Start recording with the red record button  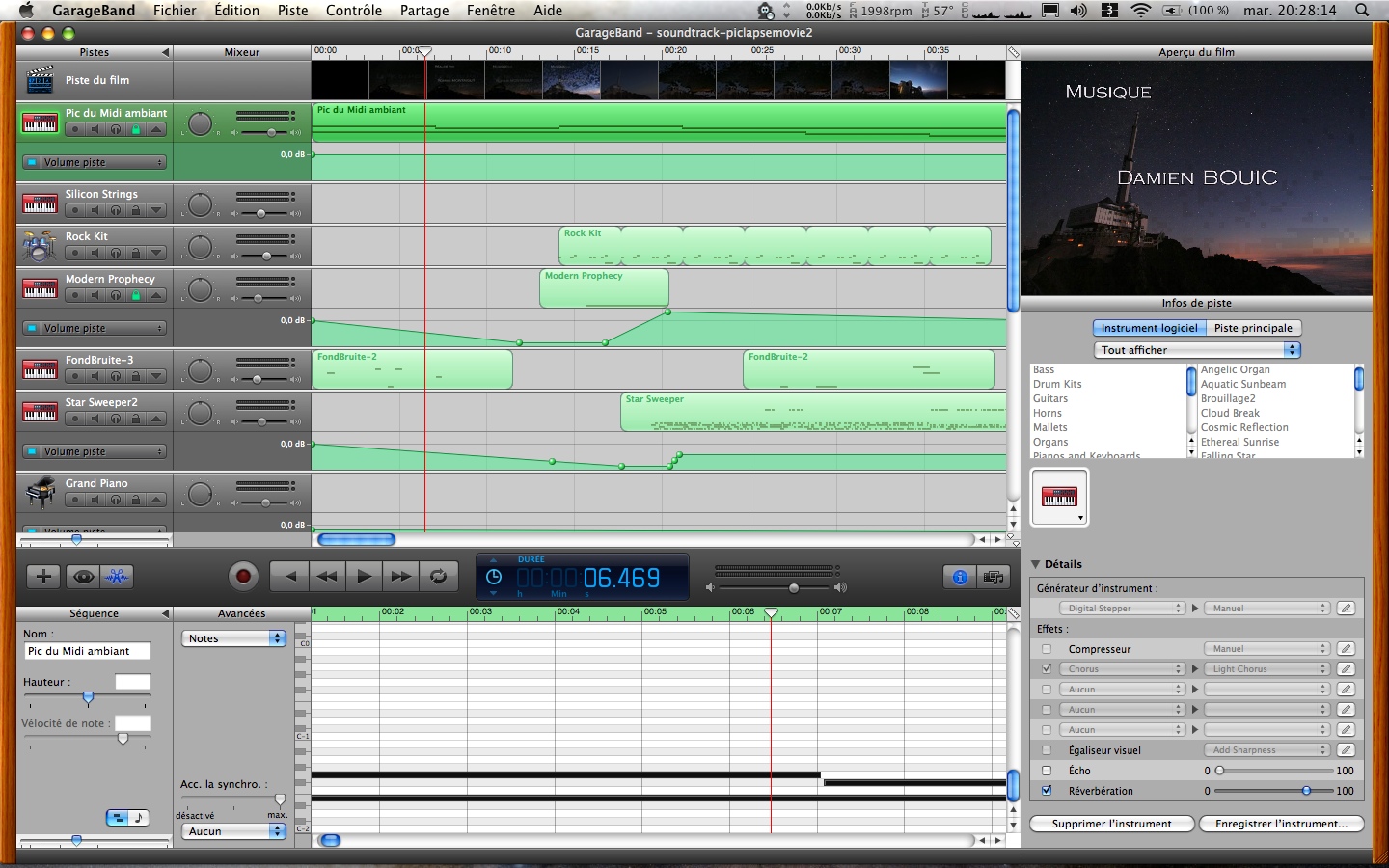point(243,577)
